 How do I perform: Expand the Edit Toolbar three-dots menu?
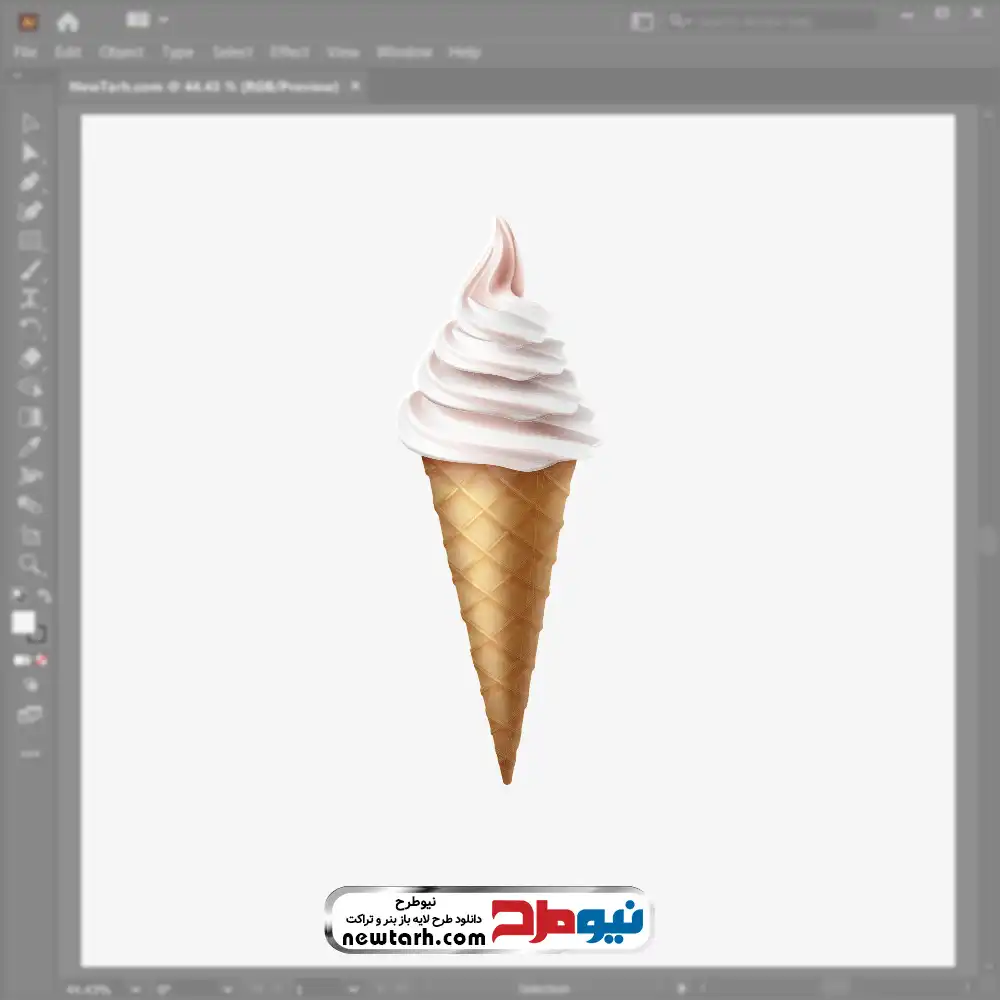coord(30,752)
